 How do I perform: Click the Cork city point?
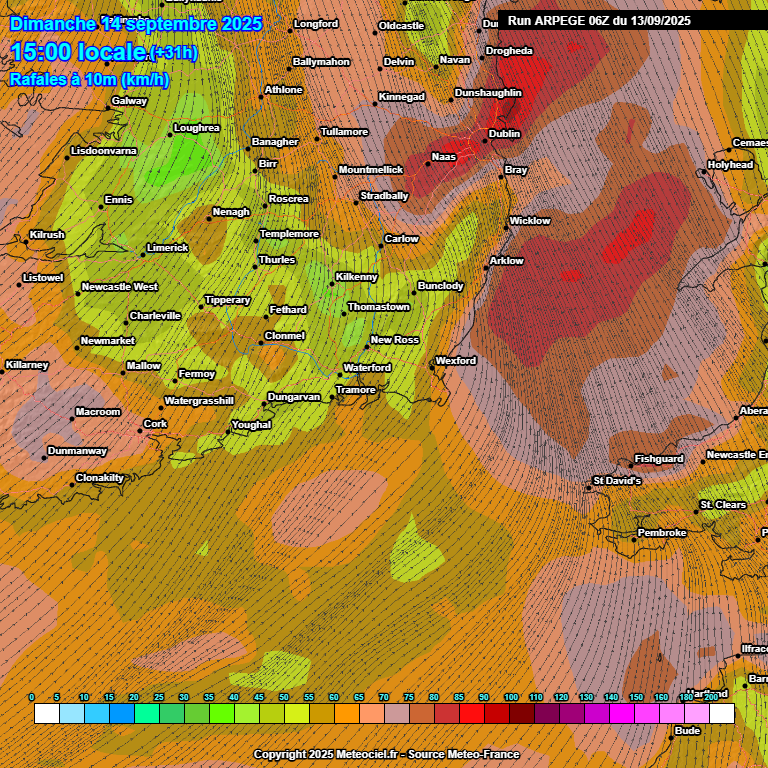[x=140, y=431]
